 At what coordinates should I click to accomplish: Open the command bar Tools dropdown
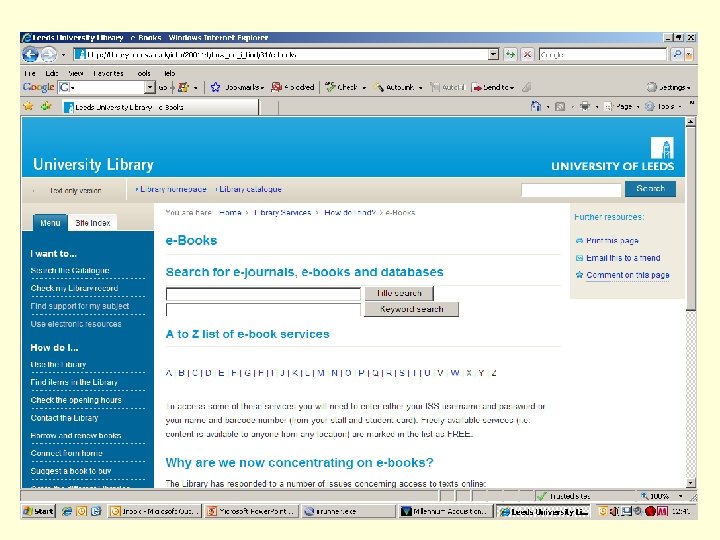[663, 107]
